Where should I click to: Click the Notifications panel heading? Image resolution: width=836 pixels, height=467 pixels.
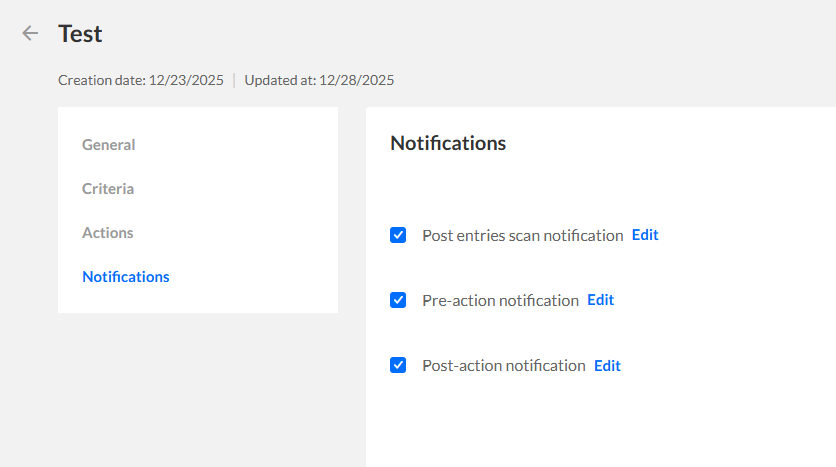(x=448, y=143)
